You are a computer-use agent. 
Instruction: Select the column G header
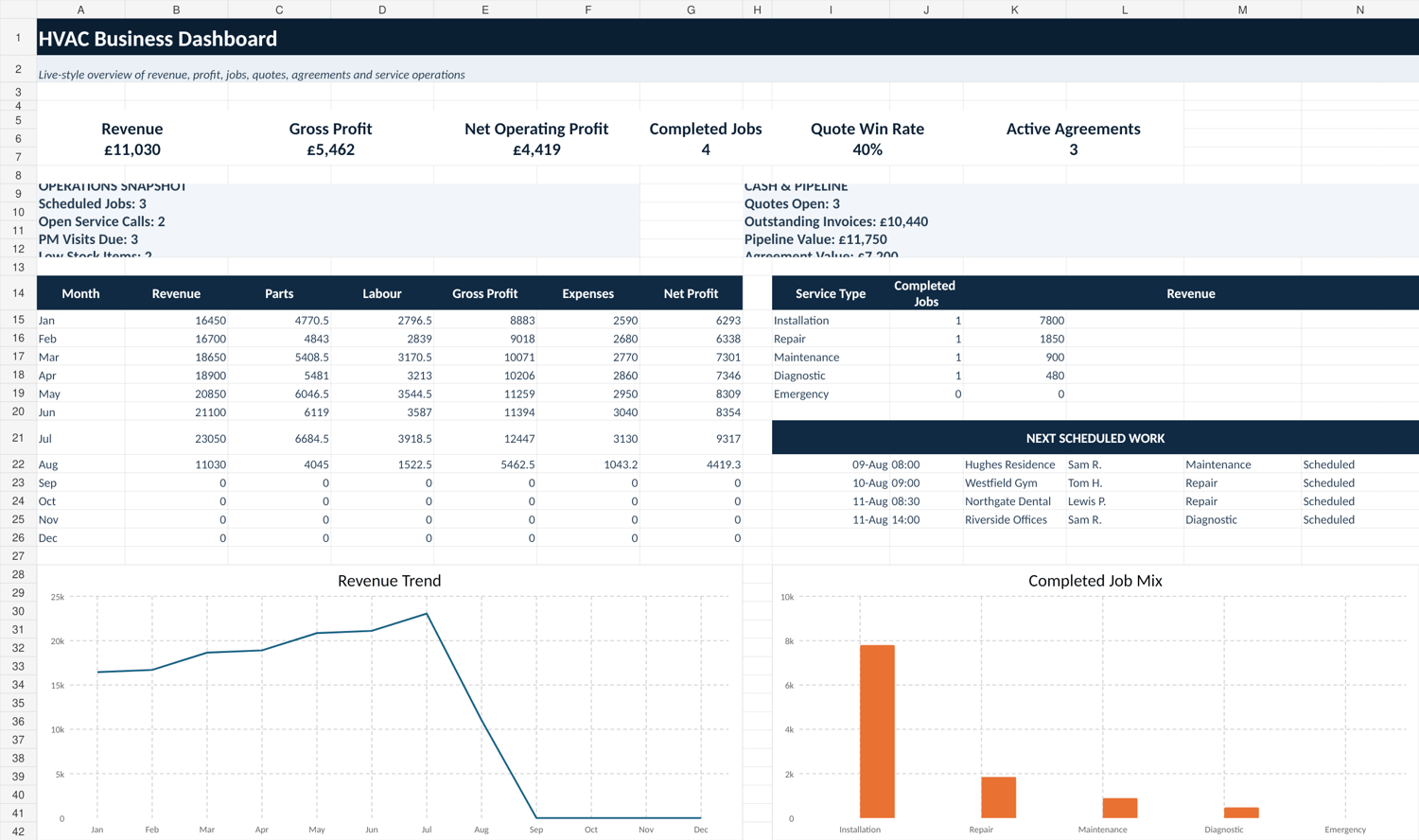pyautogui.click(x=691, y=9)
